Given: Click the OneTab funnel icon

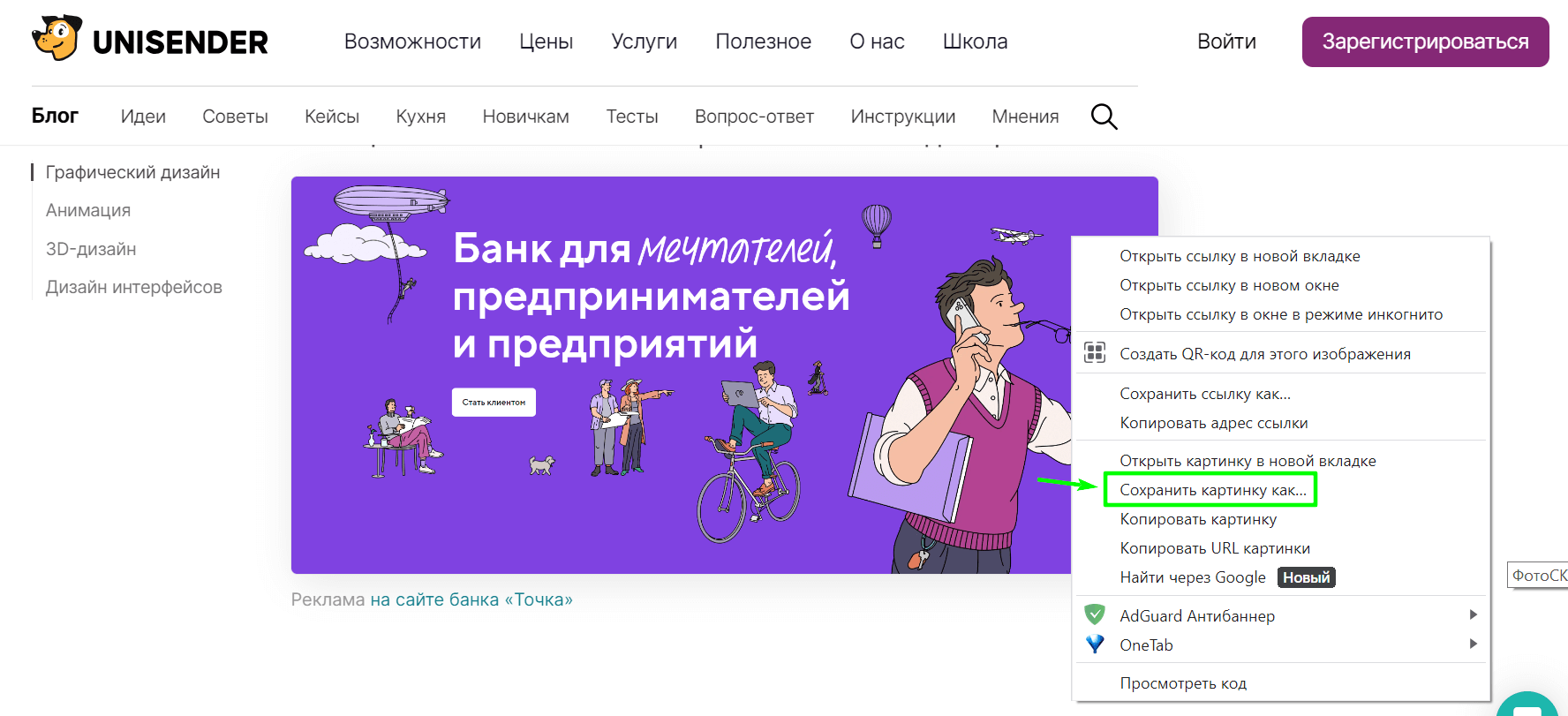Looking at the screenshot, I should 1095,644.
